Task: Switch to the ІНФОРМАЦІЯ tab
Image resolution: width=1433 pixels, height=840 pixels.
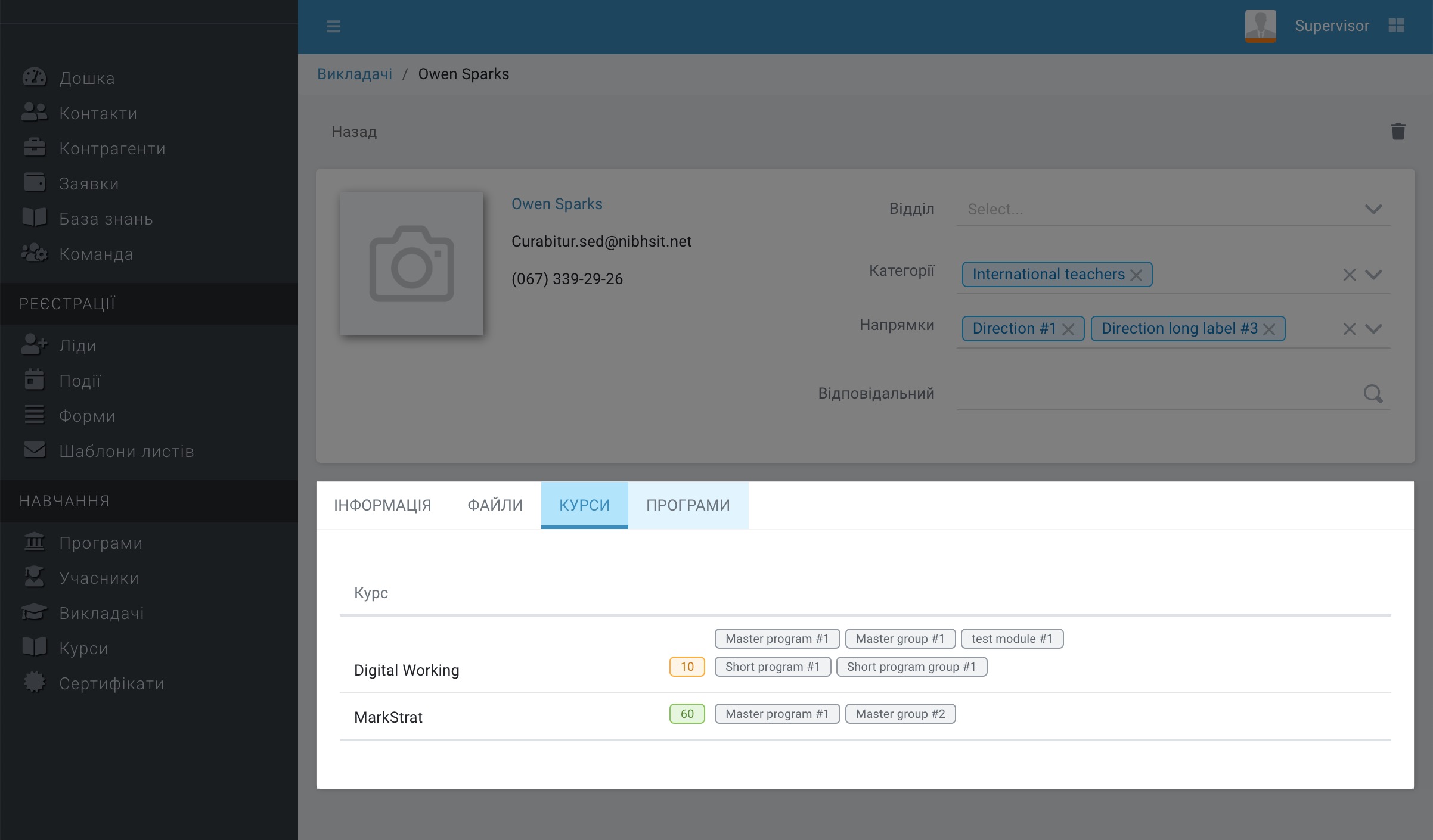Action: pos(383,505)
